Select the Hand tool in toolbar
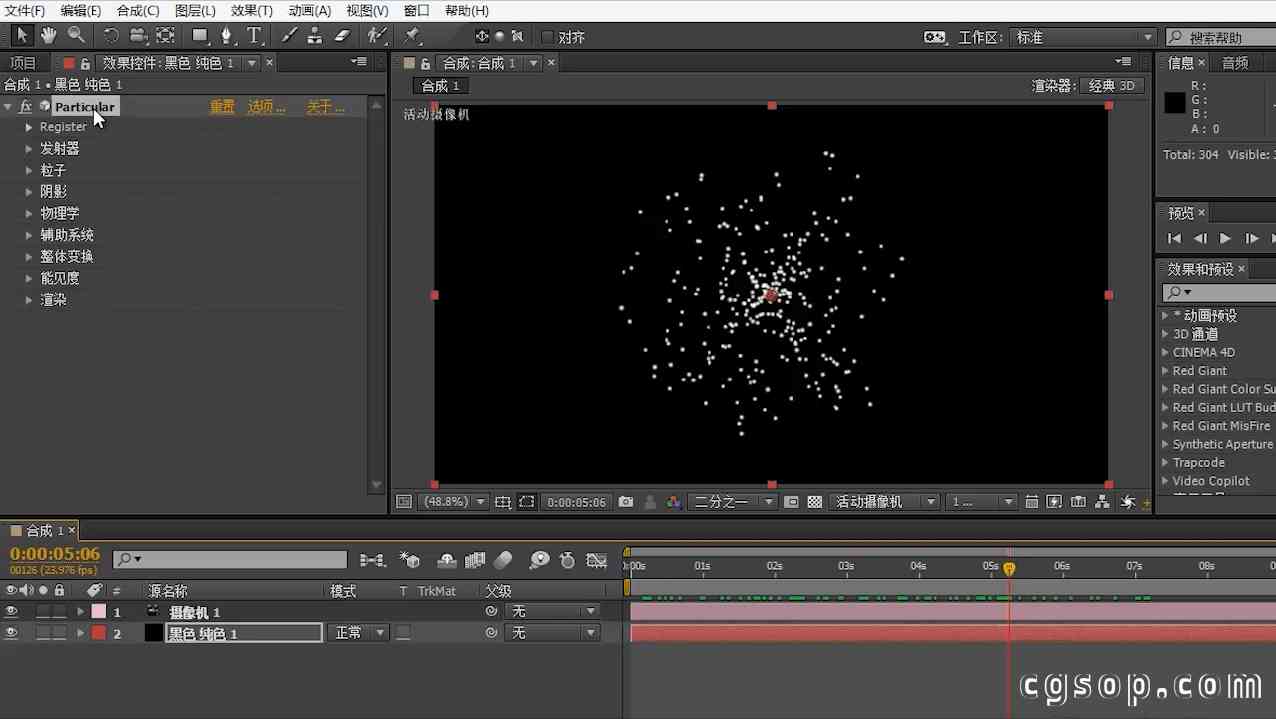Screen dimensions: 1276x719 [48, 36]
